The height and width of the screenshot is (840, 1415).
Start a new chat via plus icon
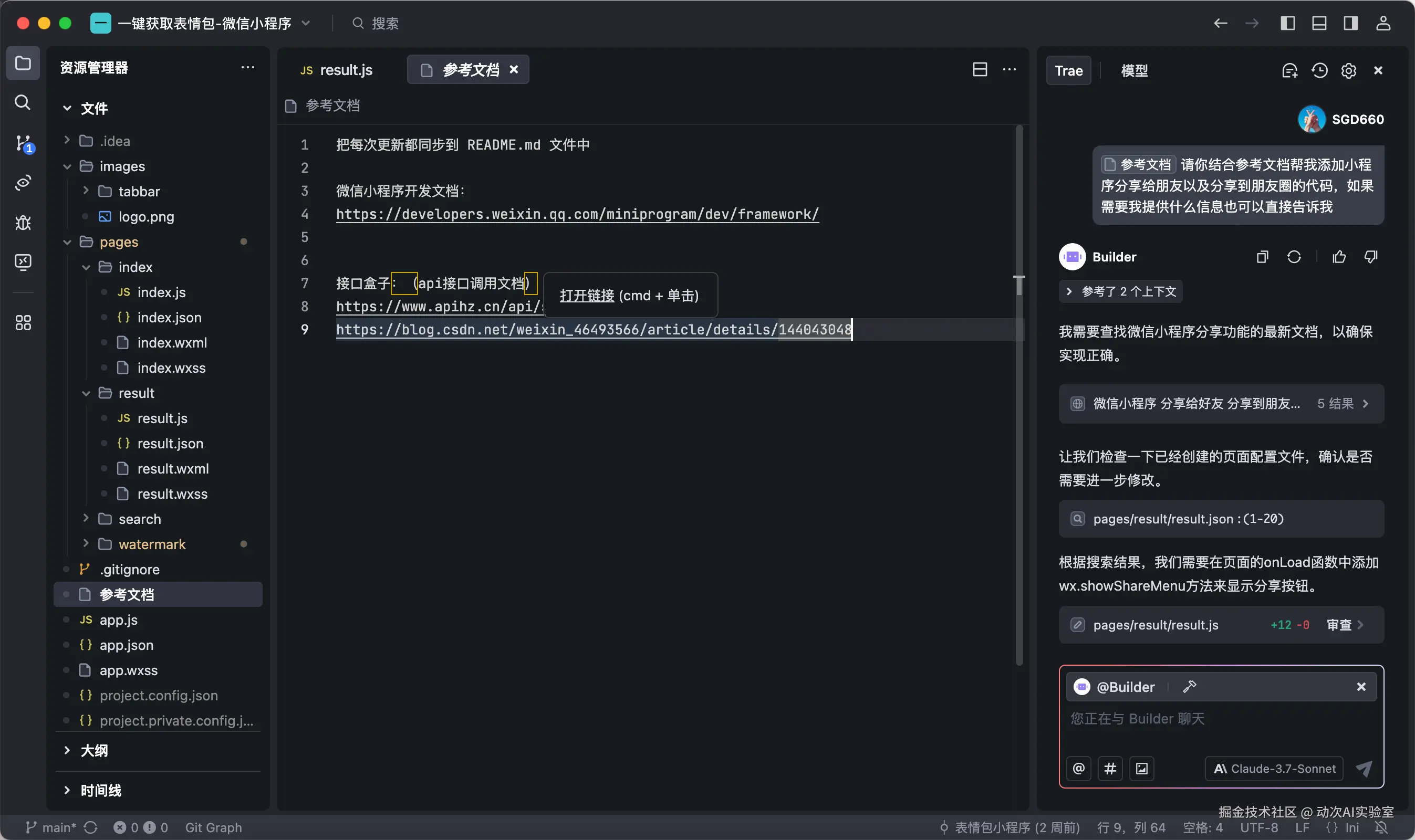1289,71
